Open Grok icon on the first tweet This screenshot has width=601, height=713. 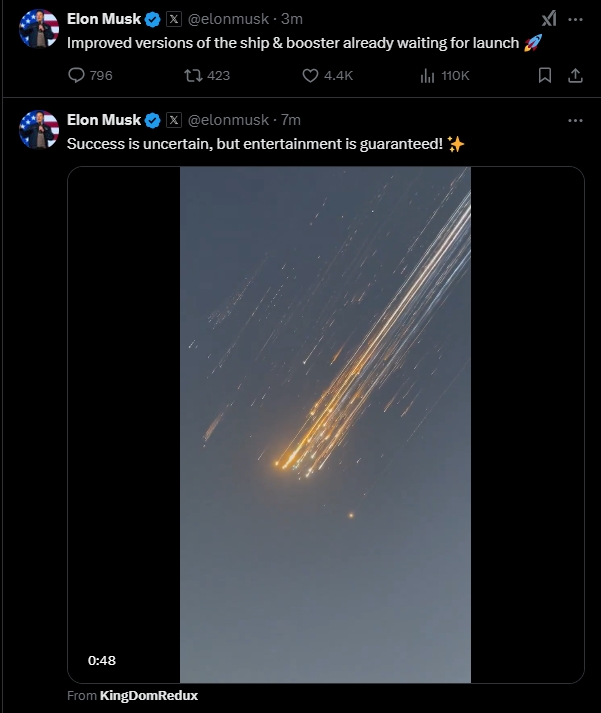549,19
